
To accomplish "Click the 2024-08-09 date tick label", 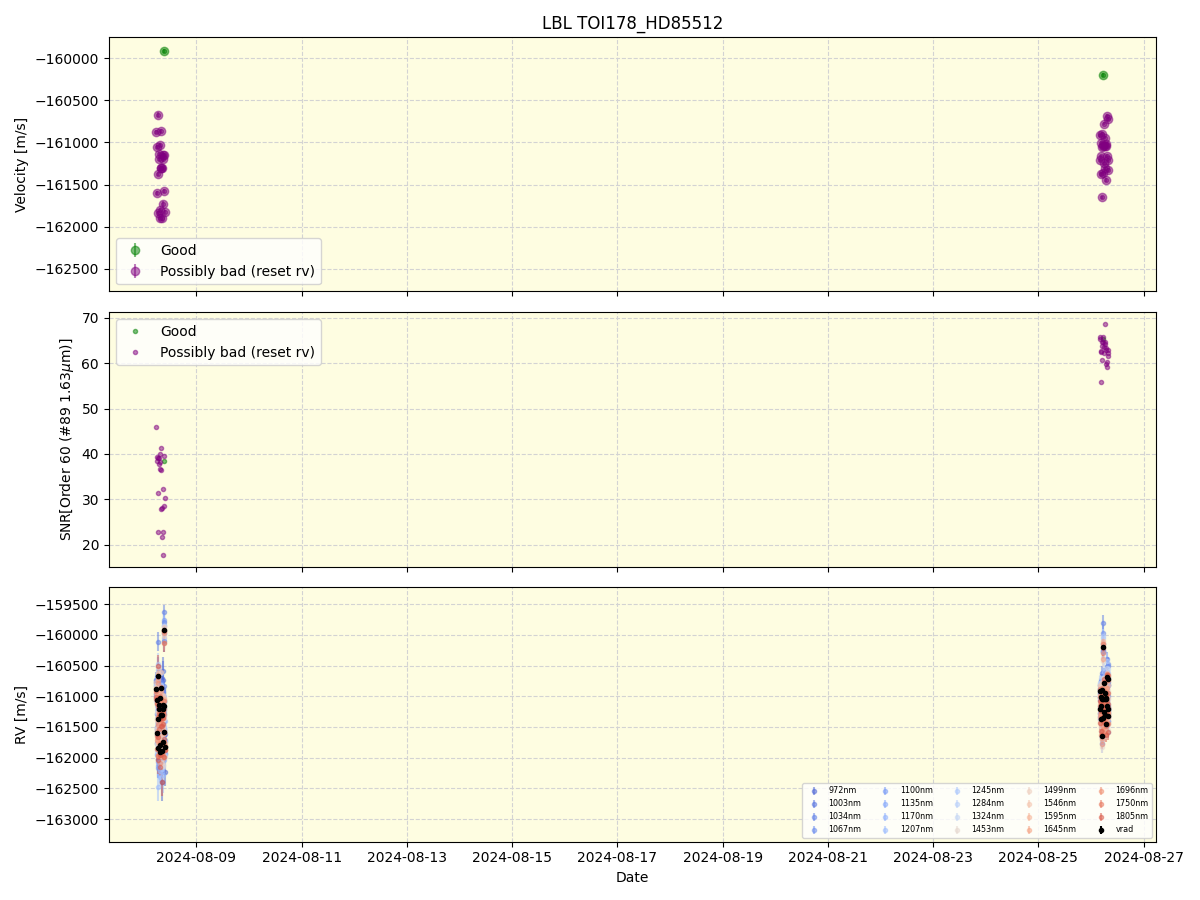I will click(x=196, y=856).
